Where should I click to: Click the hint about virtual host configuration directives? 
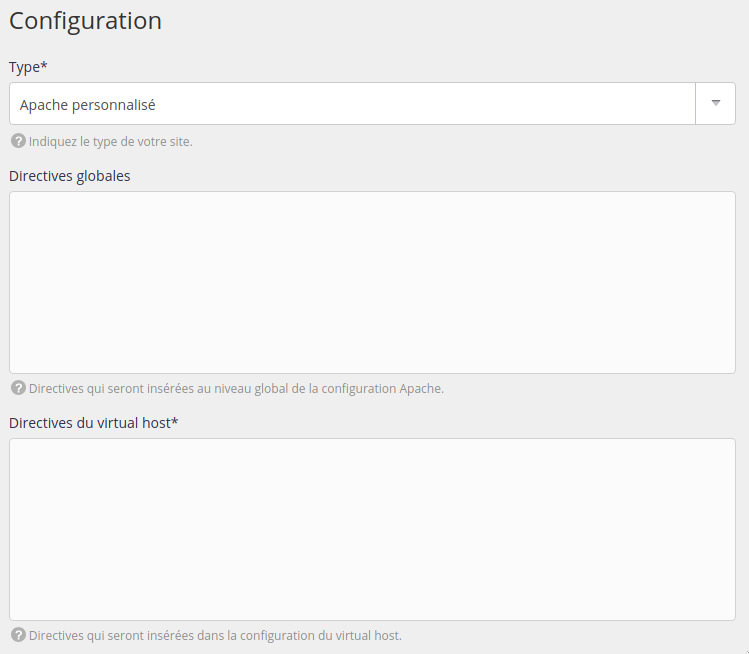point(215,636)
